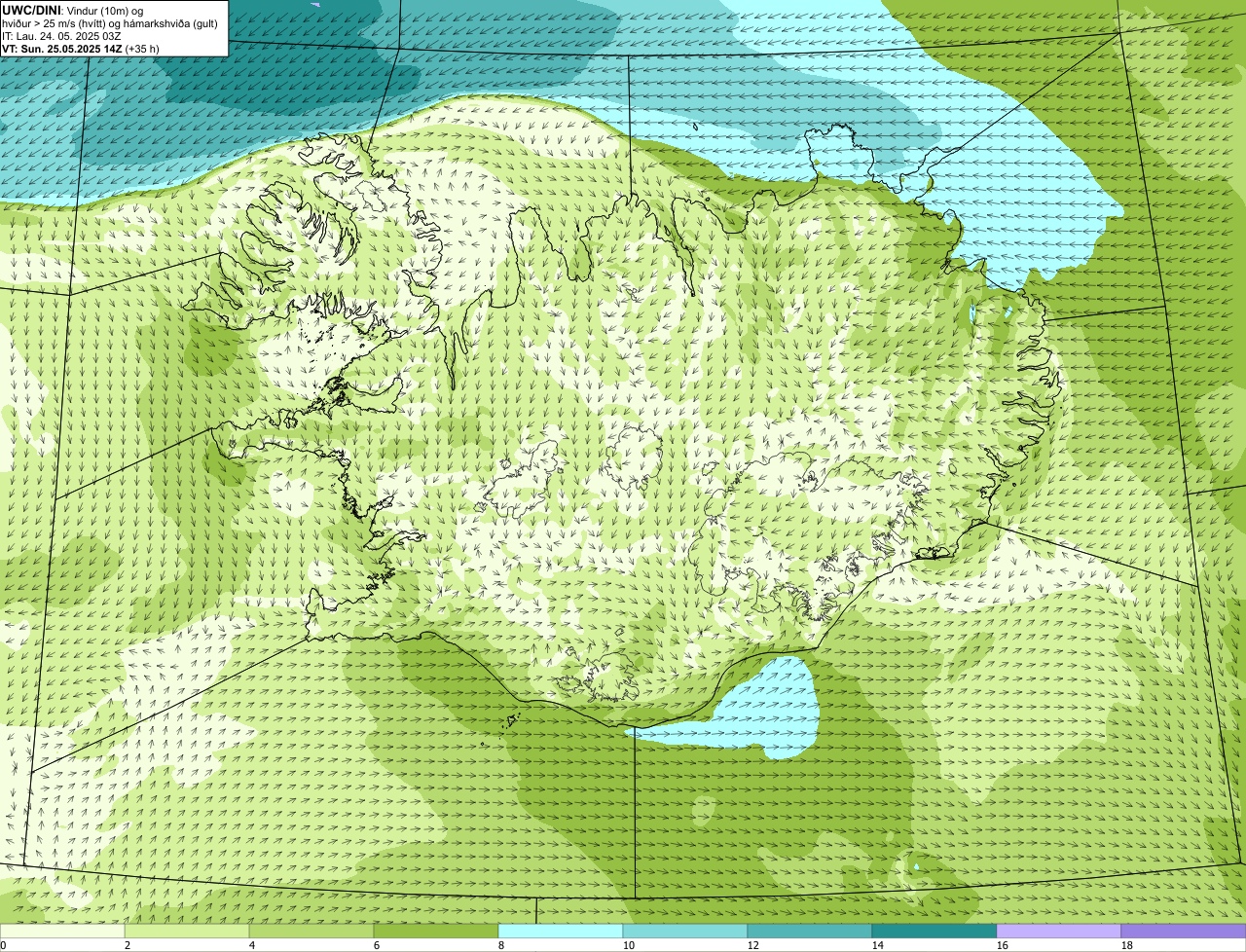The image size is (1246, 952).
Task: Click the pale yellow 0–2 legend swatch
Action: (x=62, y=931)
